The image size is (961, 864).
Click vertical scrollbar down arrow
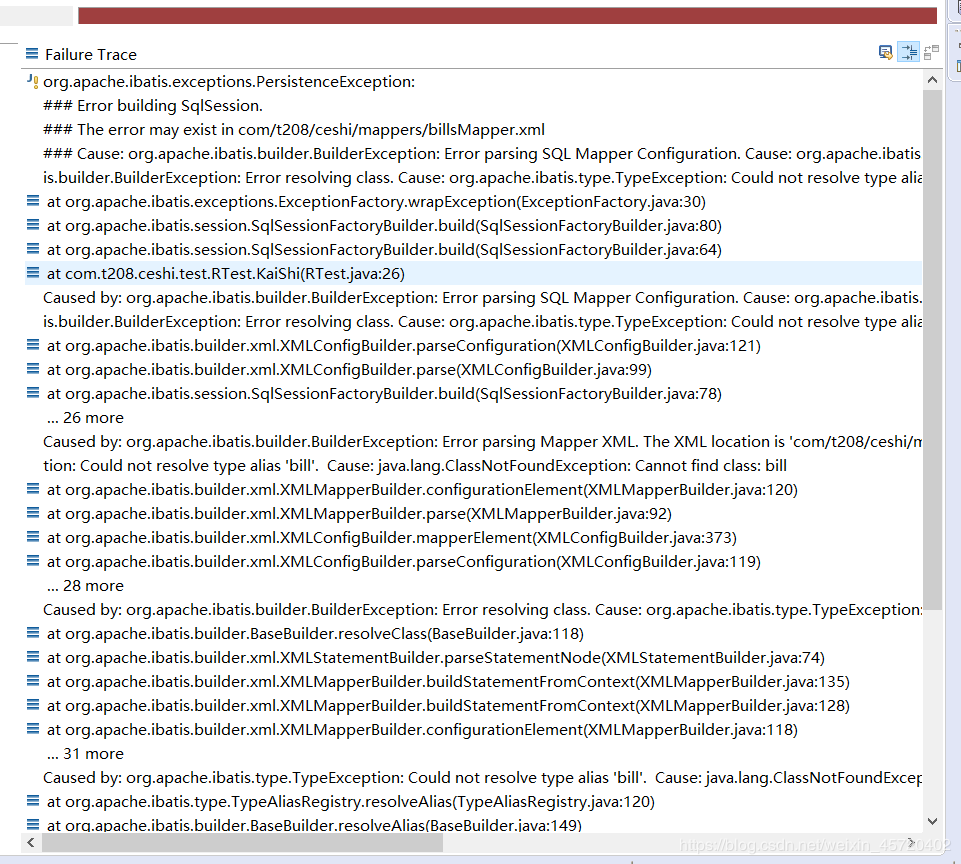(932, 821)
